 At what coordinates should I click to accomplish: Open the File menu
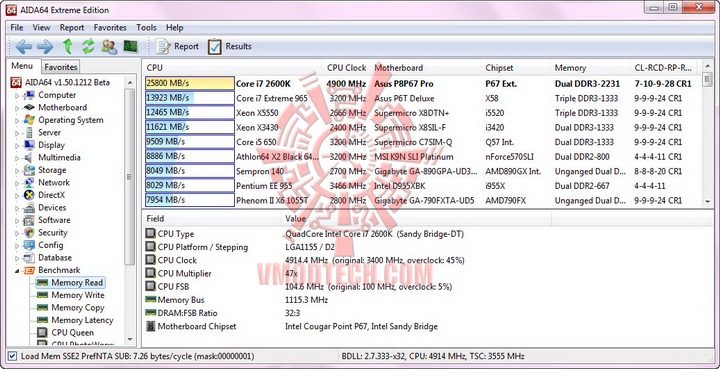point(17,28)
